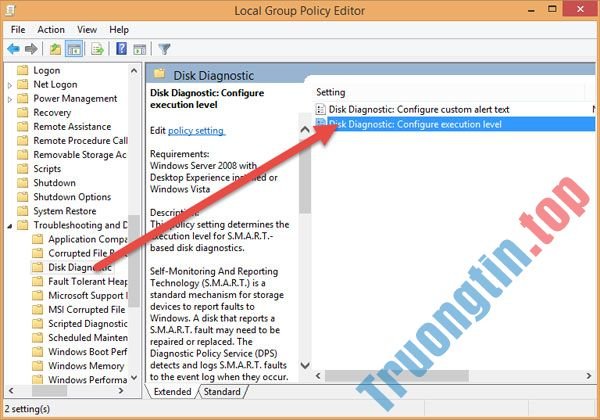600x420 pixels.
Task: Expand the Net Logon tree node
Action: 10,85
